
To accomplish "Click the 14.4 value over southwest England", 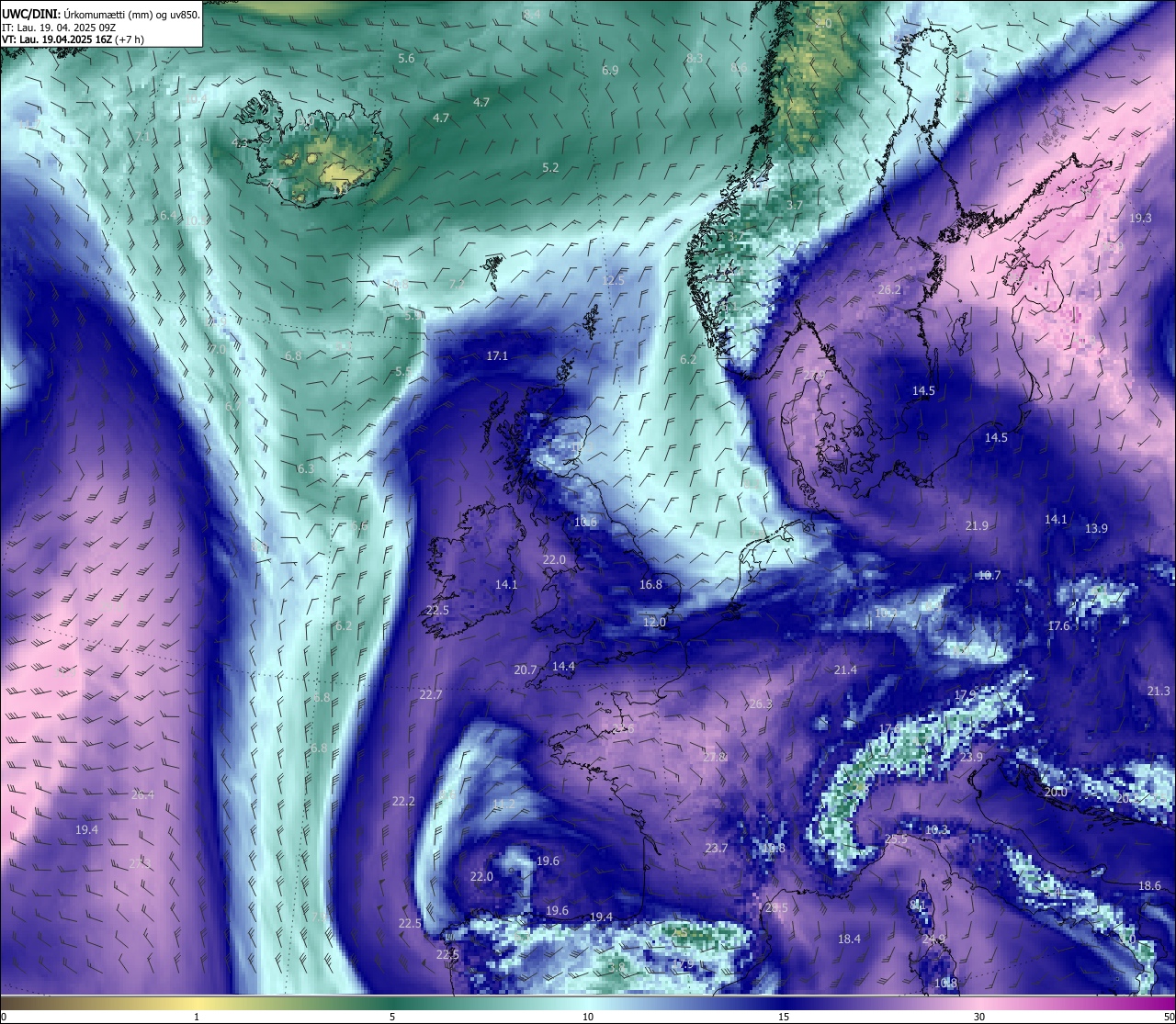I will pos(563,666).
